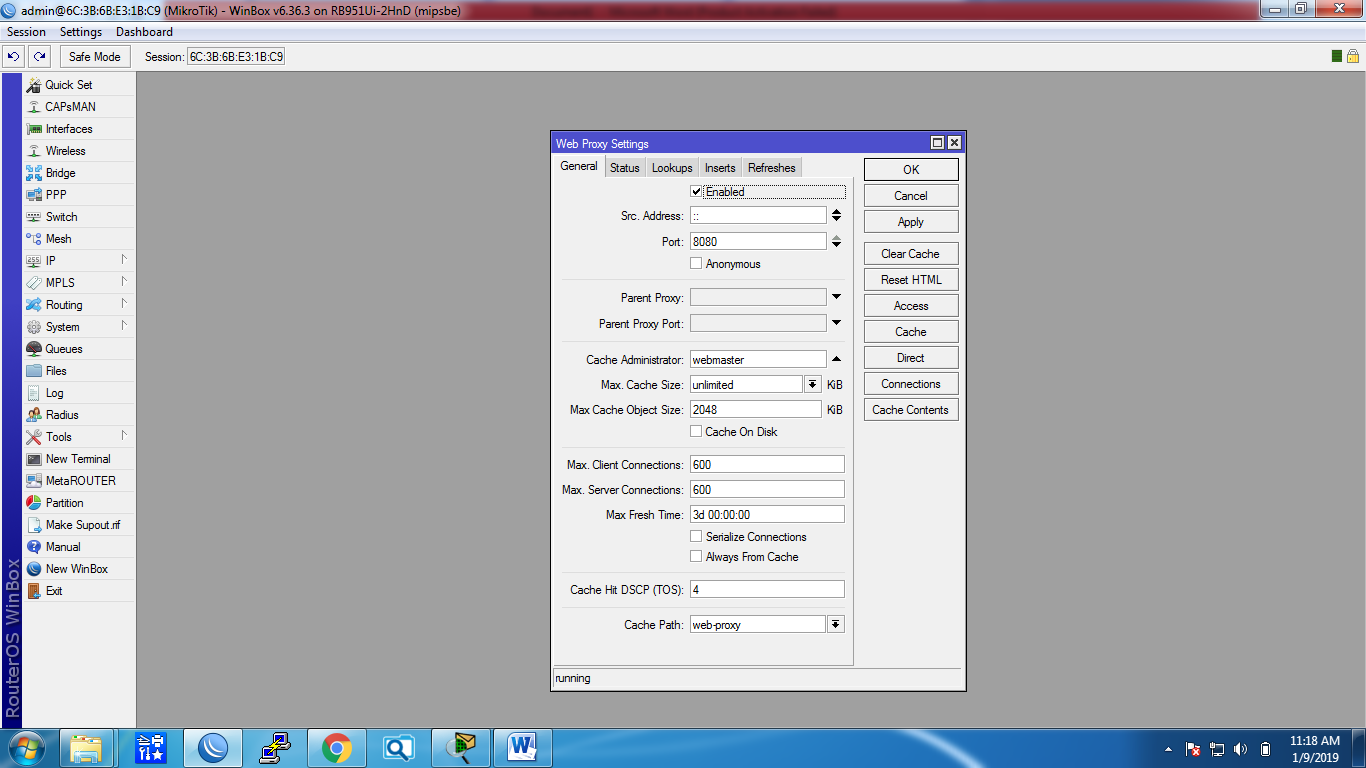1366x768 pixels.
Task: Expand the Routing submenu
Action: pyautogui.click(x=125, y=304)
